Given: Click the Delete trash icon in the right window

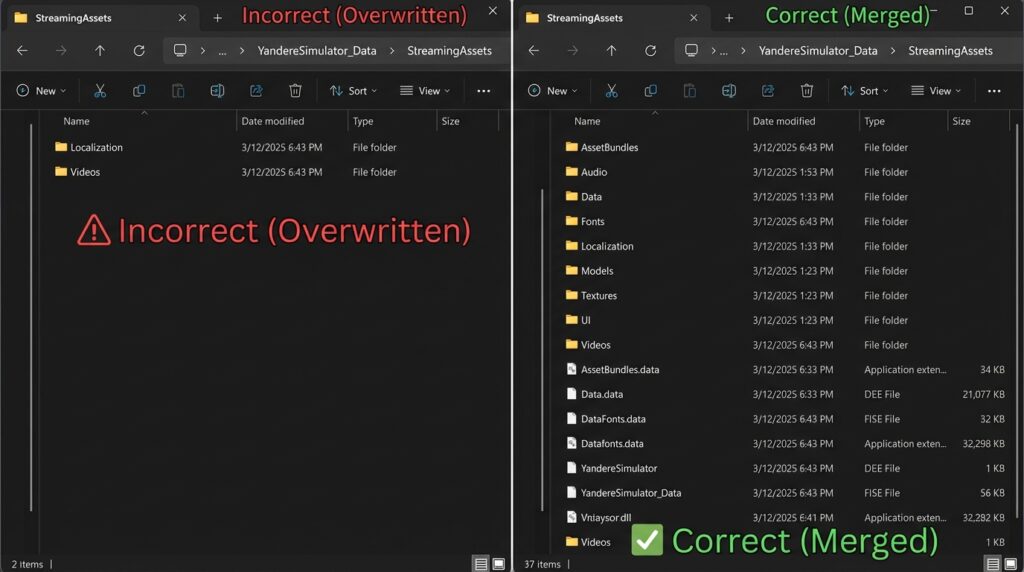Looking at the screenshot, I should click(x=807, y=91).
